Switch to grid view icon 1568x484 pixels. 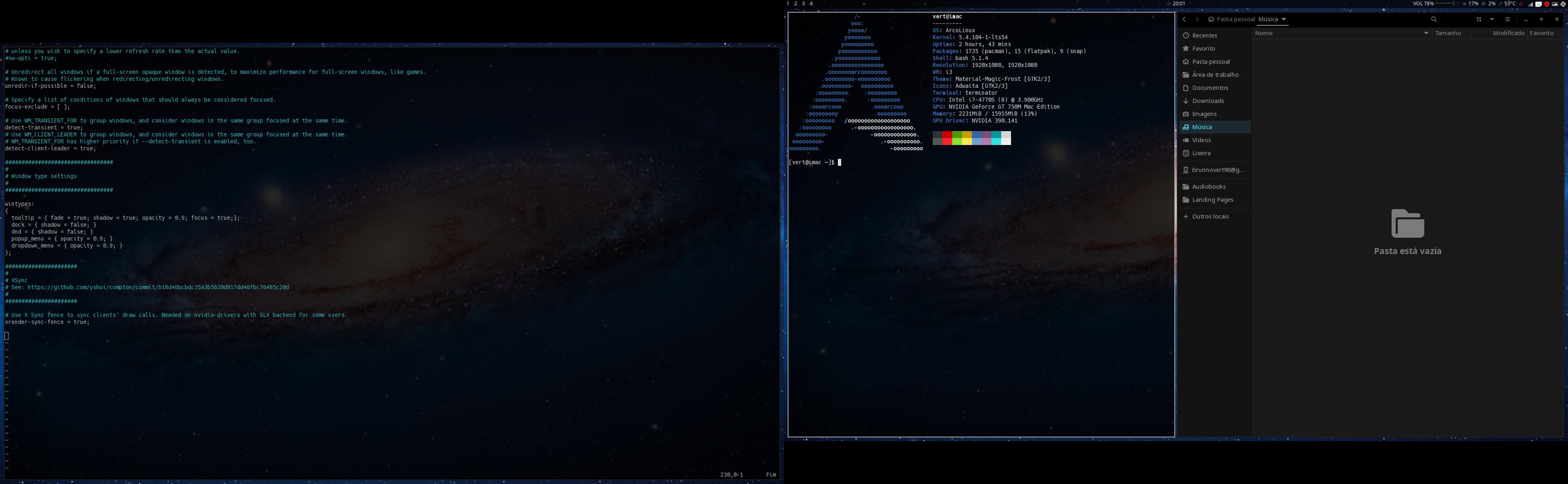tap(1479, 20)
